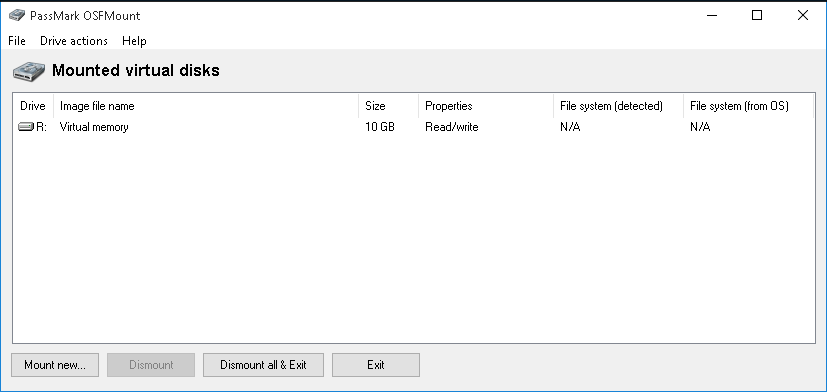Select the R: drive icon in list

click(26, 127)
